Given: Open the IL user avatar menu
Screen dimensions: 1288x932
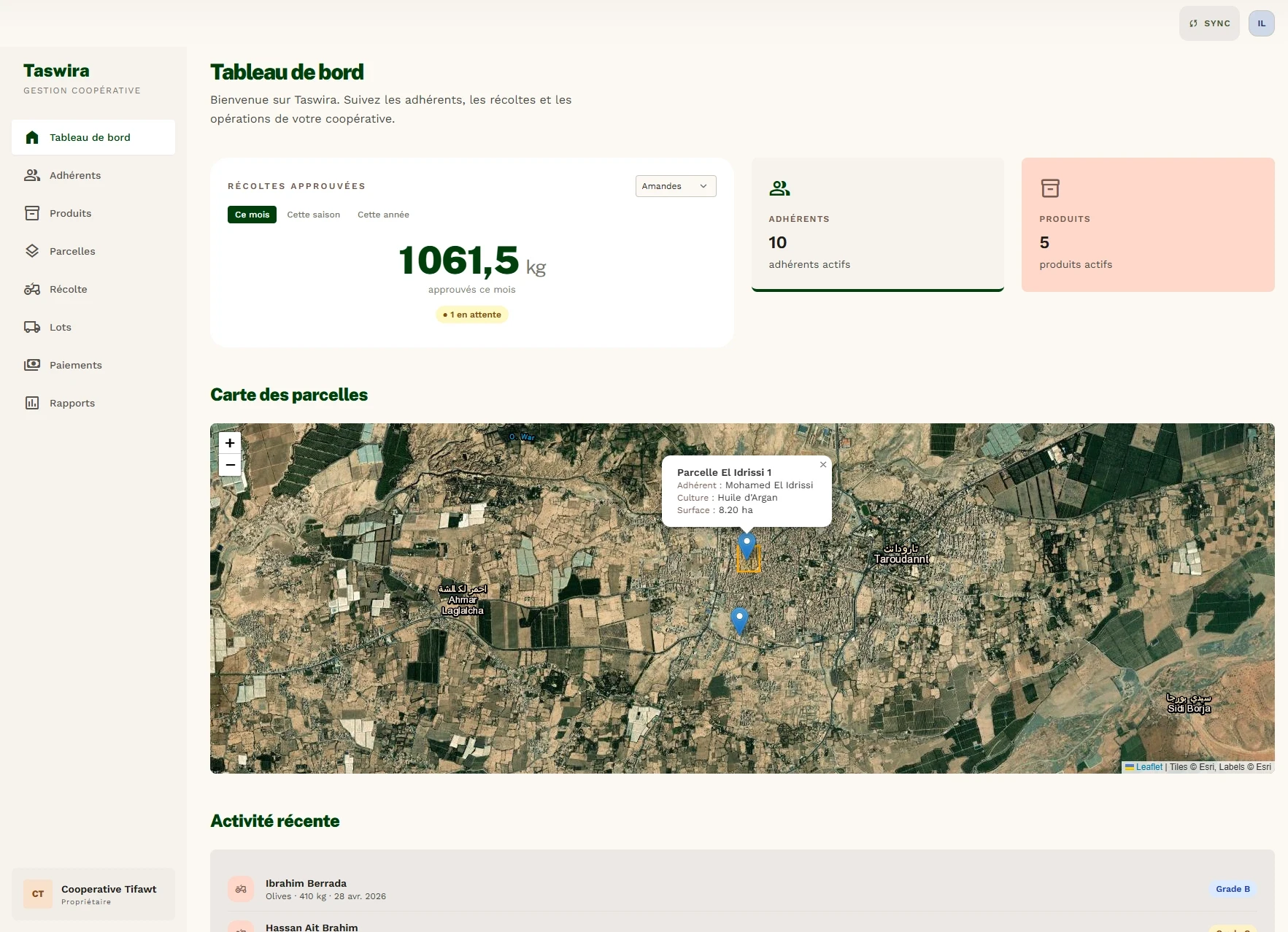Looking at the screenshot, I should tap(1261, 23).
